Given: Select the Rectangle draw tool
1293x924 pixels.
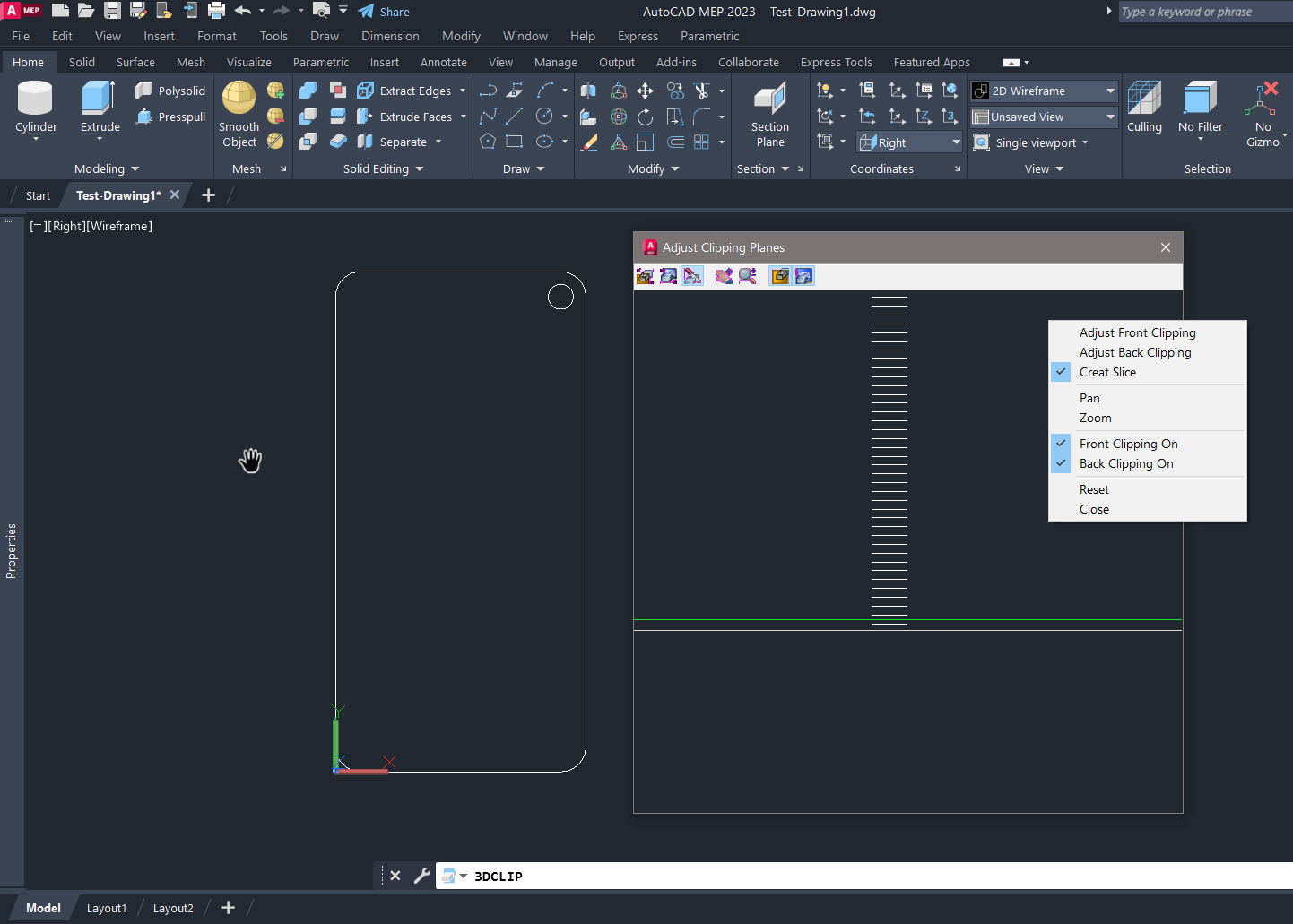Looking at the screenshot, I should [x=514, y=141].
